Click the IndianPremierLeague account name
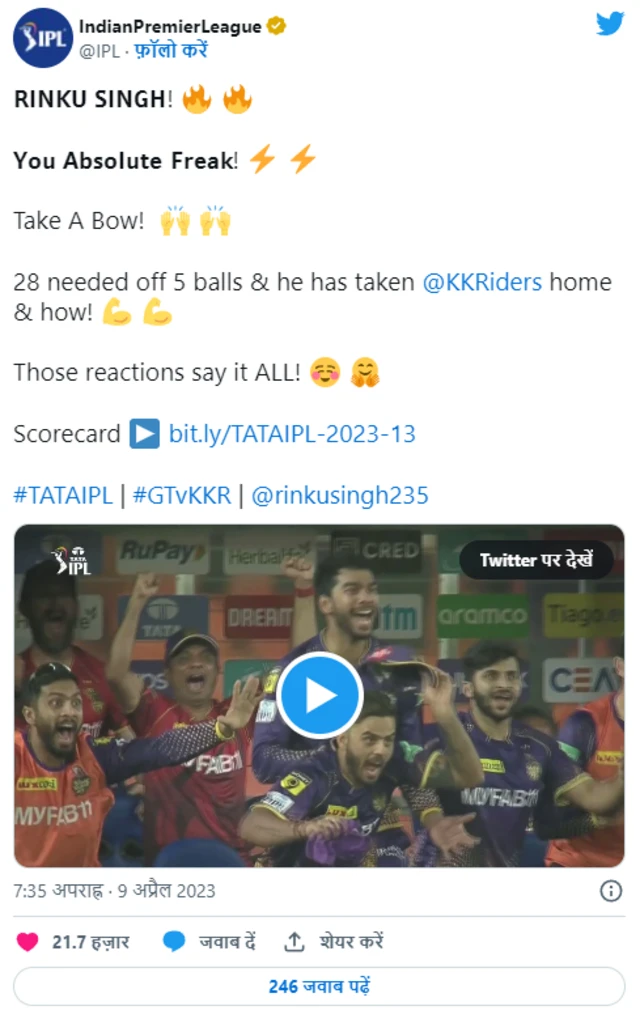640x1023 pixels. tap(170, 26)
